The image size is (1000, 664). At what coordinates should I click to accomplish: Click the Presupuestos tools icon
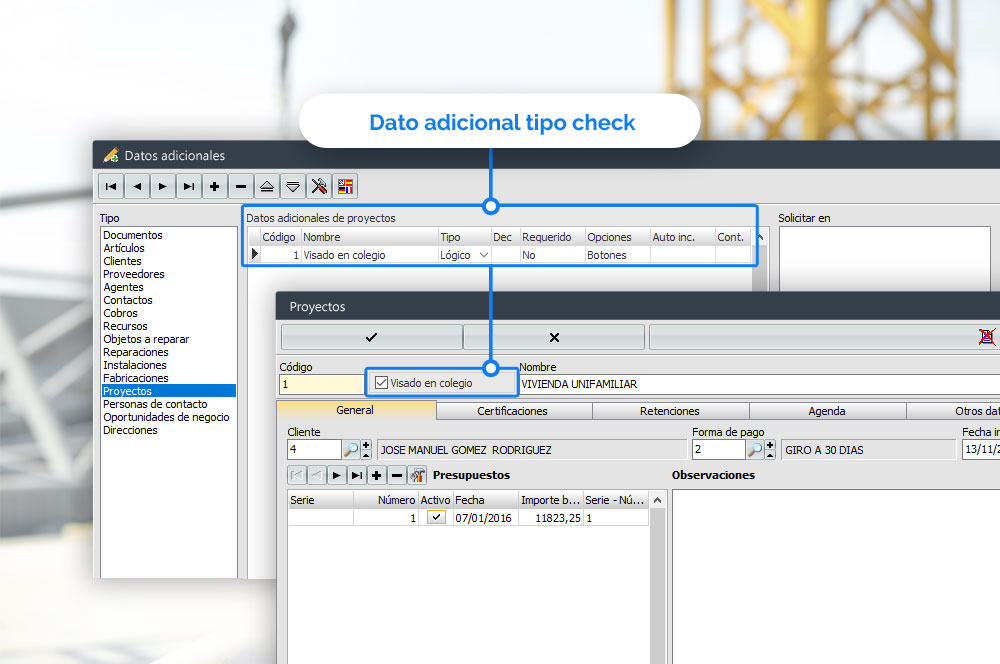click(418, 476)
